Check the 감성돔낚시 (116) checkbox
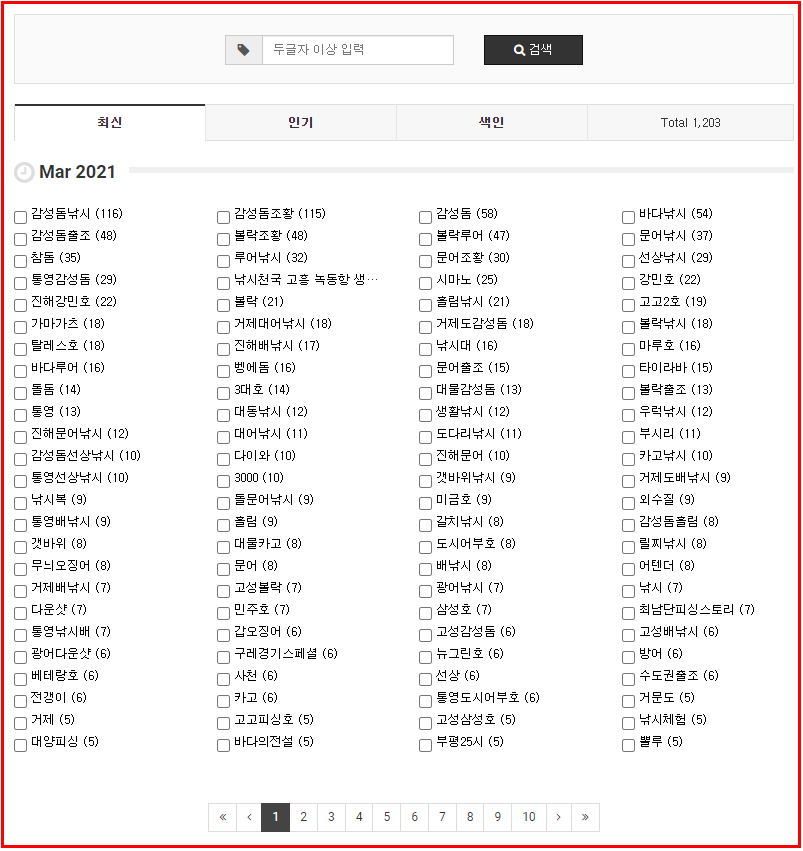This screenshot has height=851, width=803. [x=21, y=217]
